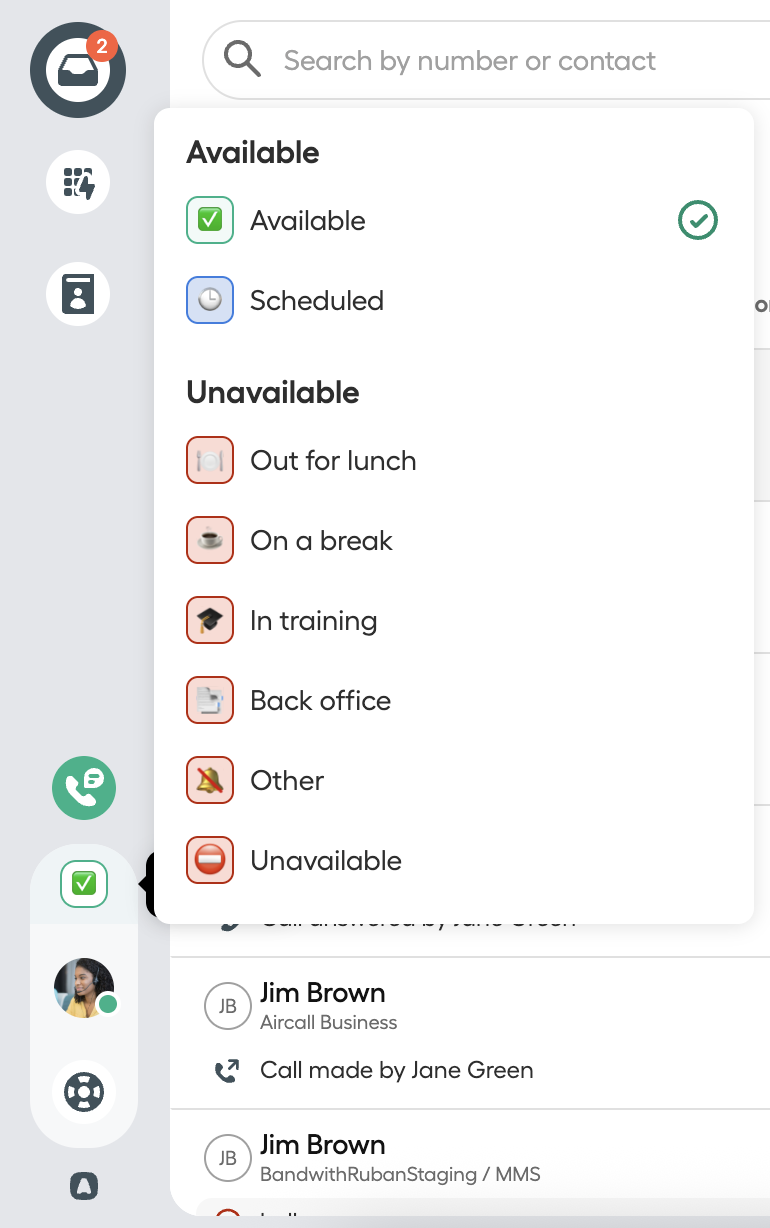The height and width of the screenshot is (1228, 770).
Task: Open Jane Green's profile avatar menu
Action: coord(84,988)
